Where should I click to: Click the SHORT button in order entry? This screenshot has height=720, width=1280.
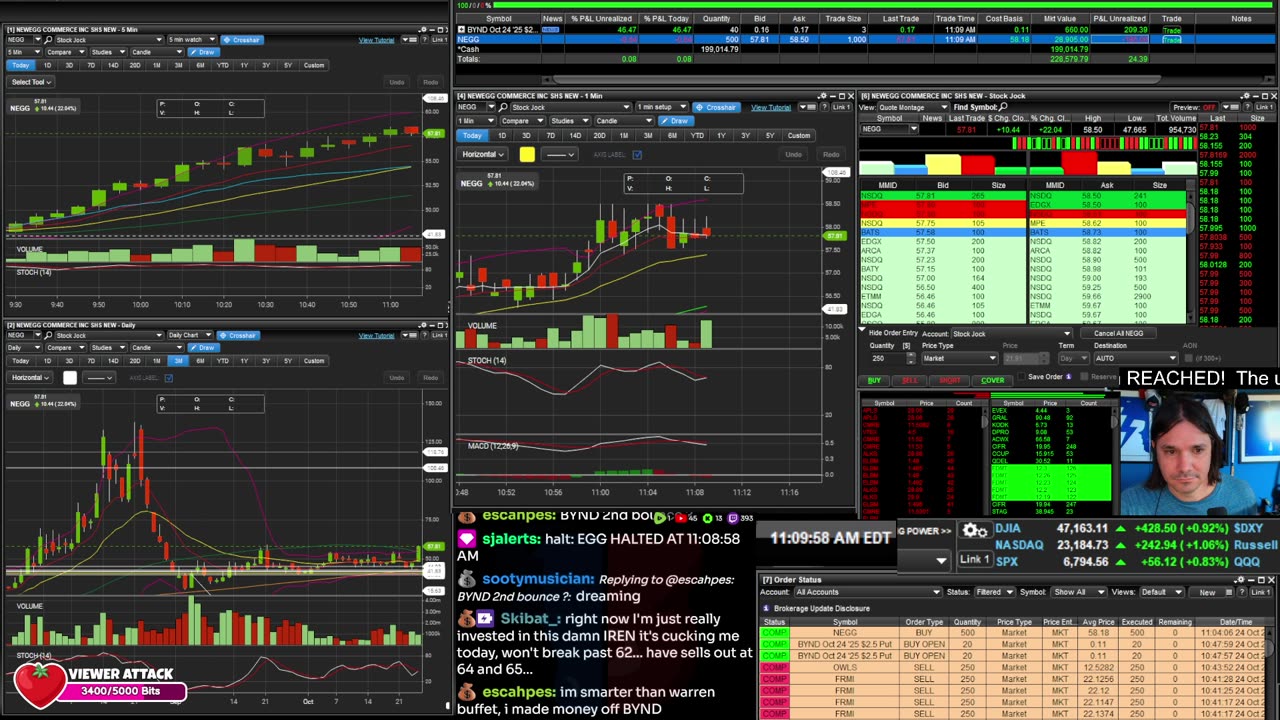(x=950, y=380)
